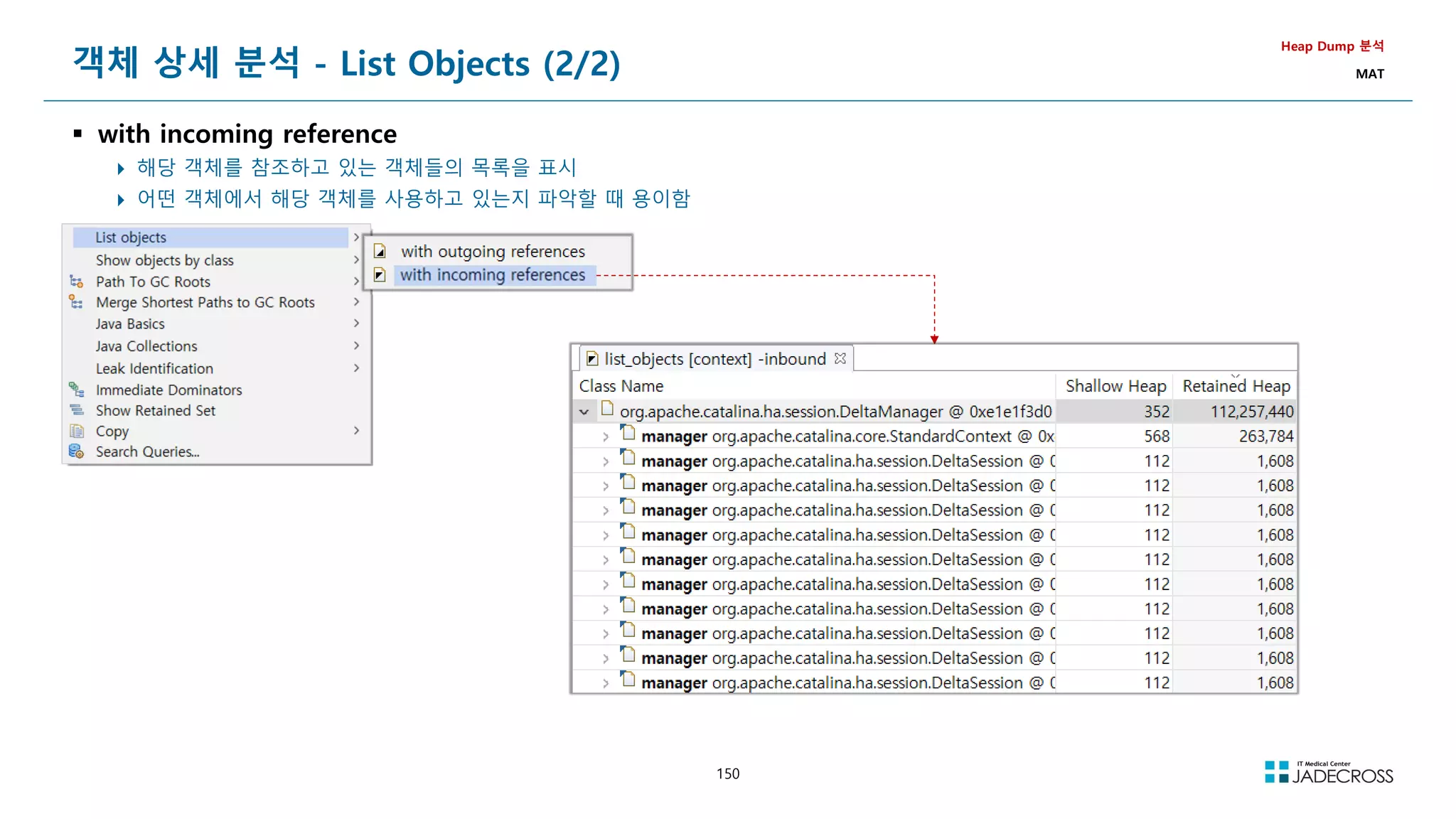Click the Search Queries icon
1456x819 pixels.
coord(77,451)
